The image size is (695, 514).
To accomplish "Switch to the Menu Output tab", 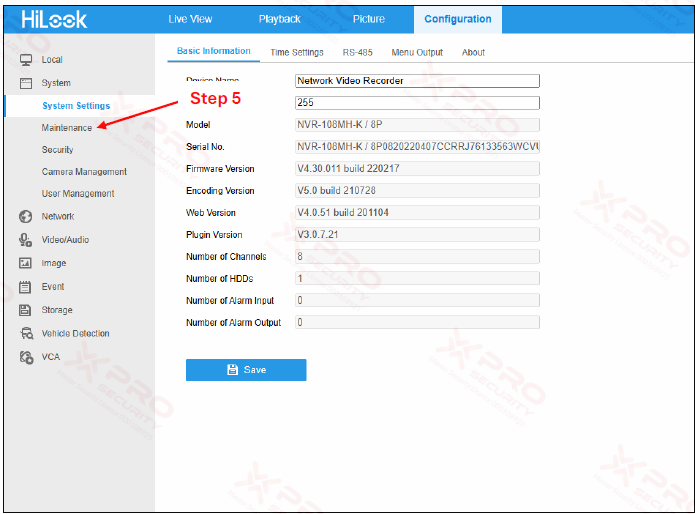I will point(417,52).
